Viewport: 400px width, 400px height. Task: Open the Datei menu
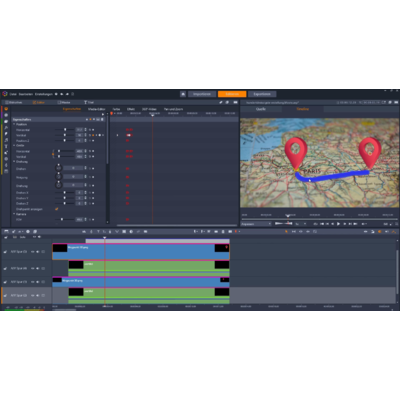(13, 94)
